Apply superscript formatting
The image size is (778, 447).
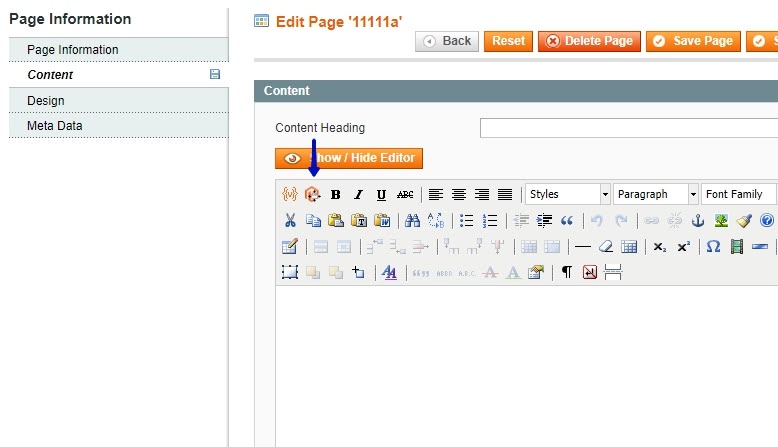pos(683,247)
